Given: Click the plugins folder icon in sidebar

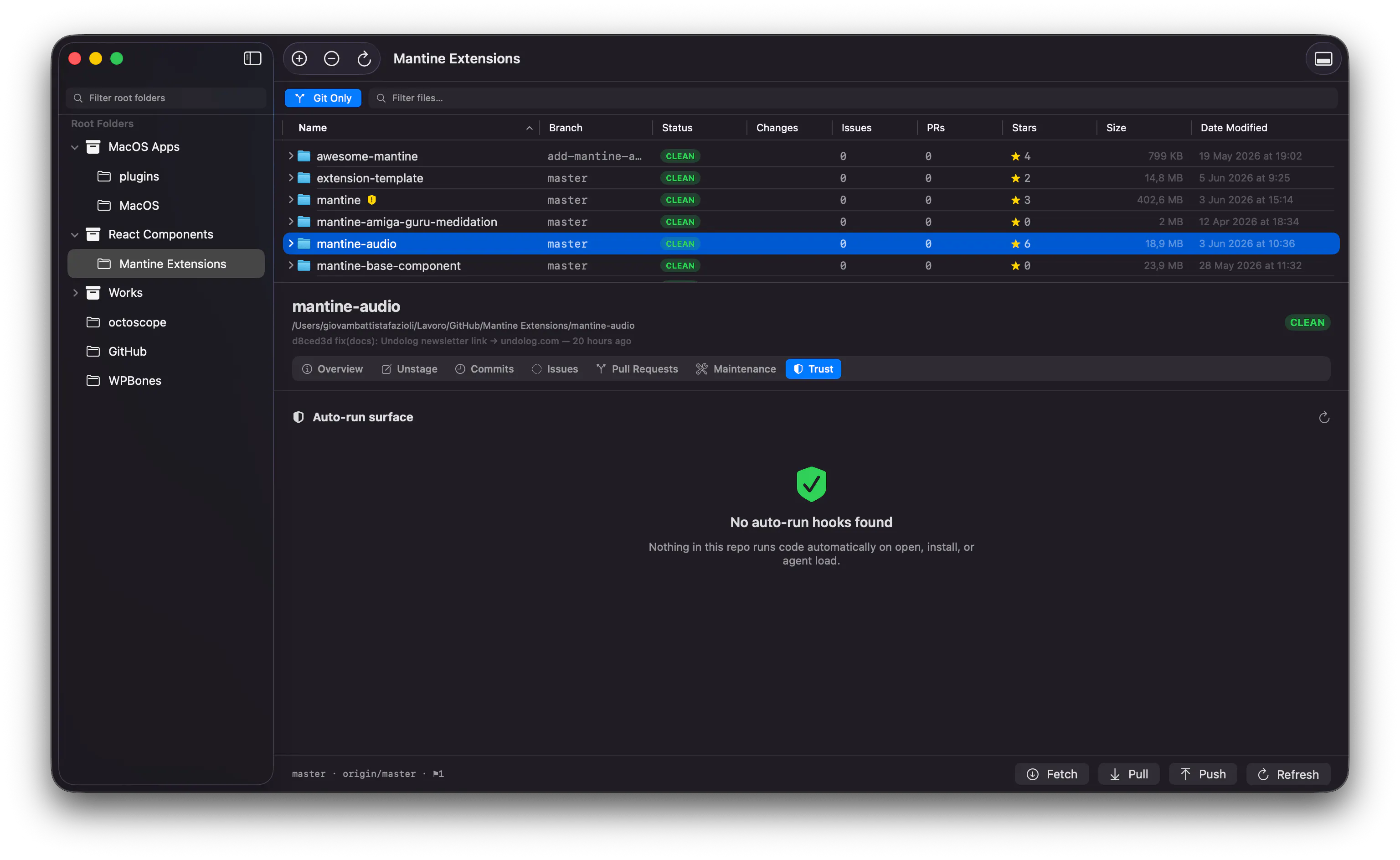Looking at the screenshot, I should (104, 176).
